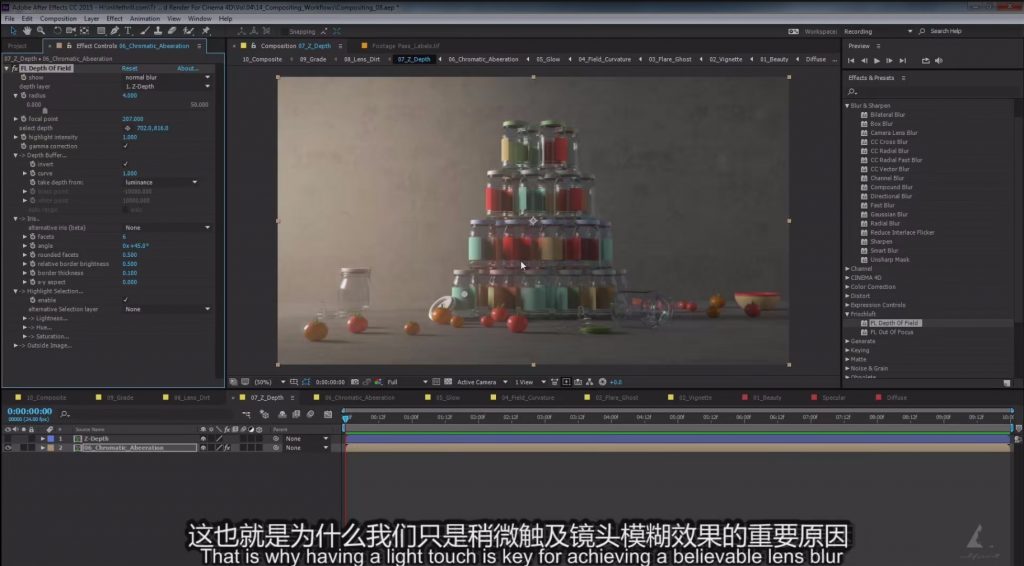Click Graph Editor icon in timeline
Image resolution: width=1024 pixels, height=566 pixels.
[x=328, y=414]
